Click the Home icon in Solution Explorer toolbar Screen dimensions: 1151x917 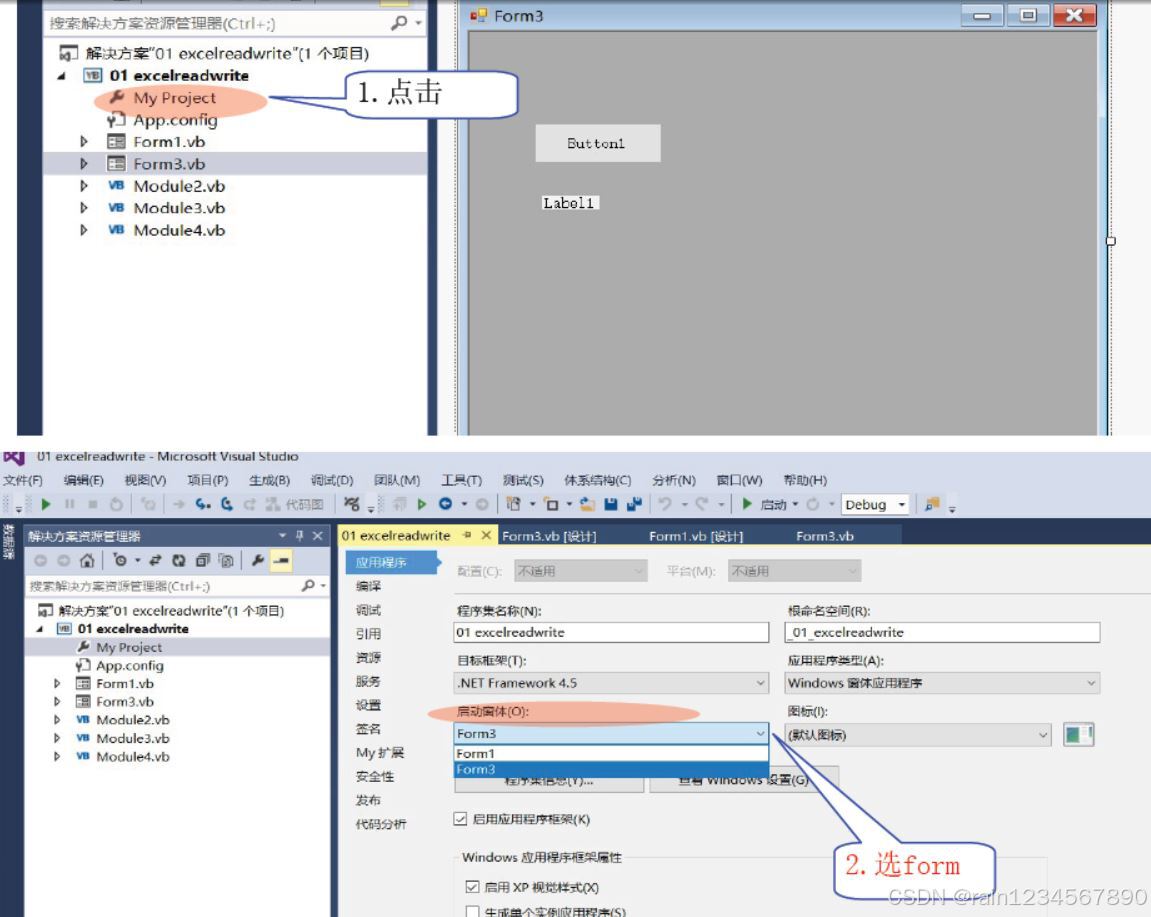pos(87,560)
